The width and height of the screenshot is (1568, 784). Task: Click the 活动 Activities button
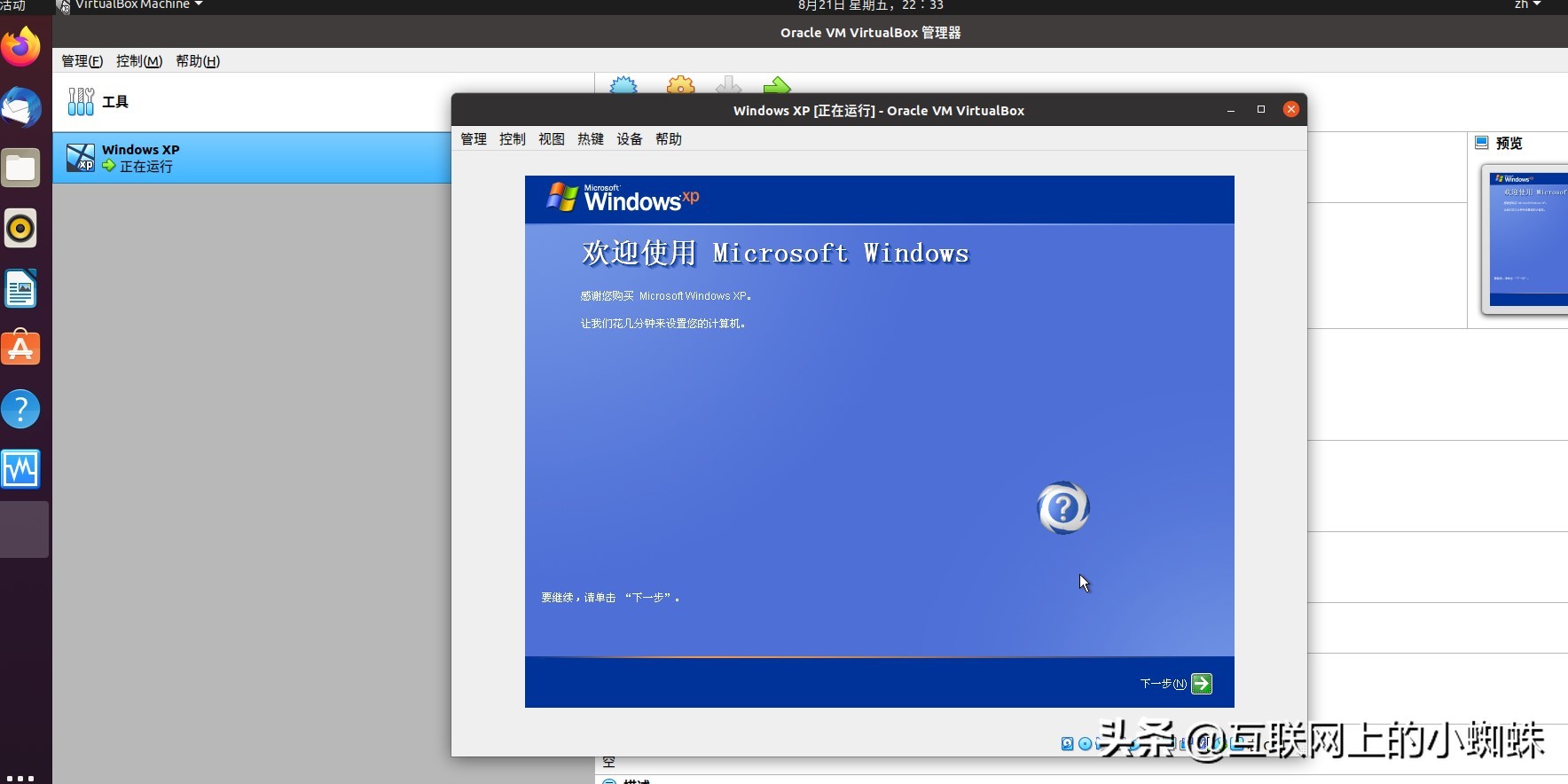pyautogui.click(x=12, y=5)
